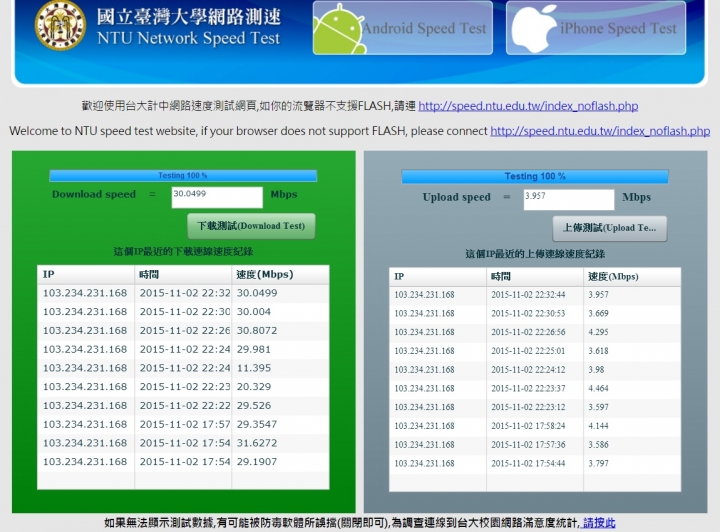Select download speed cell 30.004
The width and height of the screenshot is (720, 532).
click(x=281, y=312)
